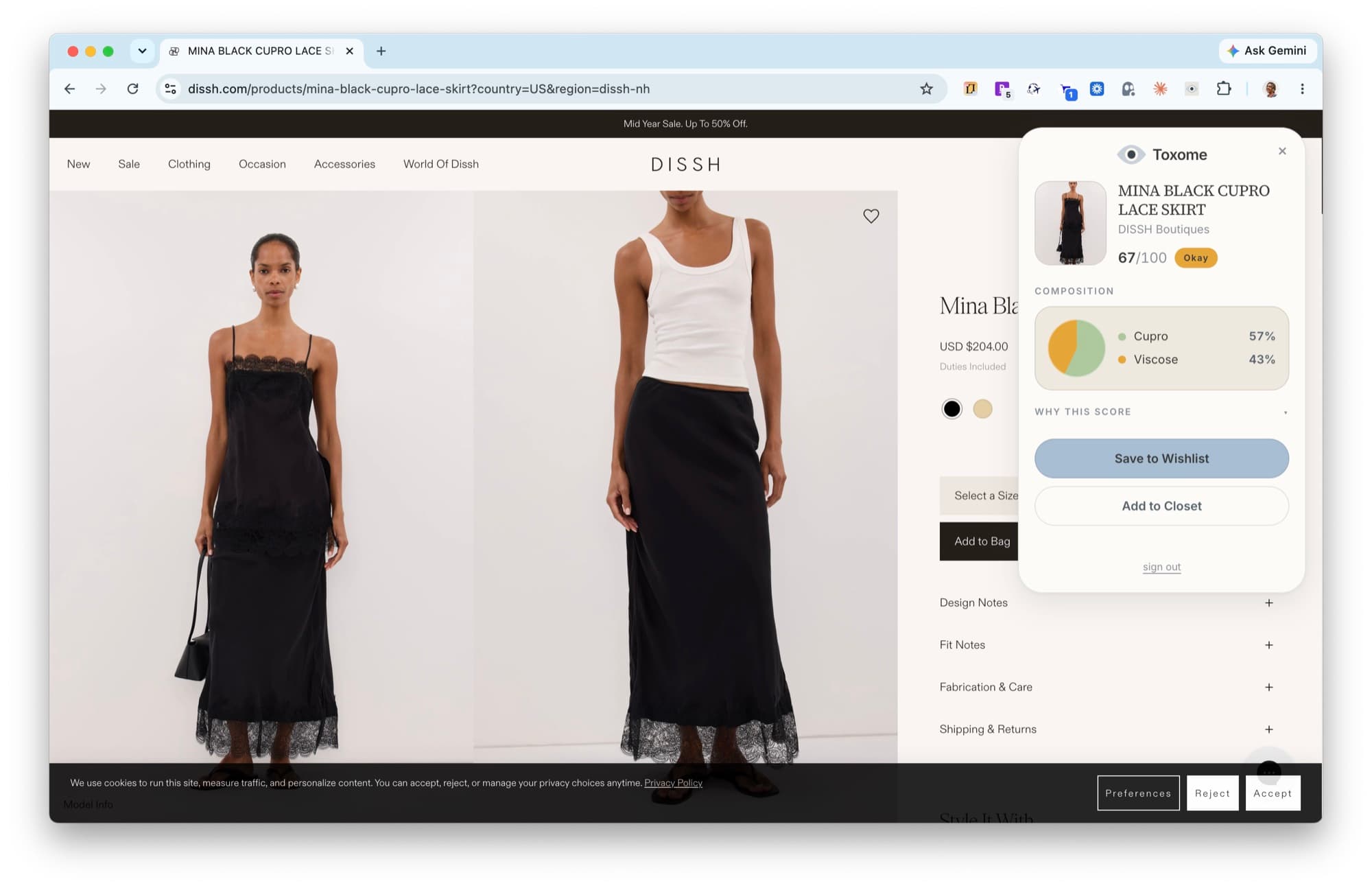Viewport: 1372px width, 888px height.
Task: Open Chrome three-dot menu
Action: click(1302, 89)
